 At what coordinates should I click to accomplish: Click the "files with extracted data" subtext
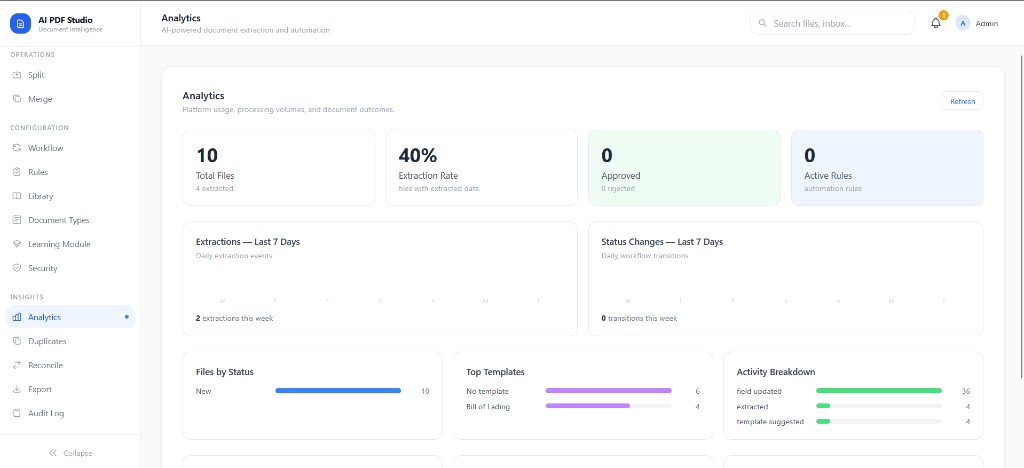pyautogui.click(x=438, y=189)
